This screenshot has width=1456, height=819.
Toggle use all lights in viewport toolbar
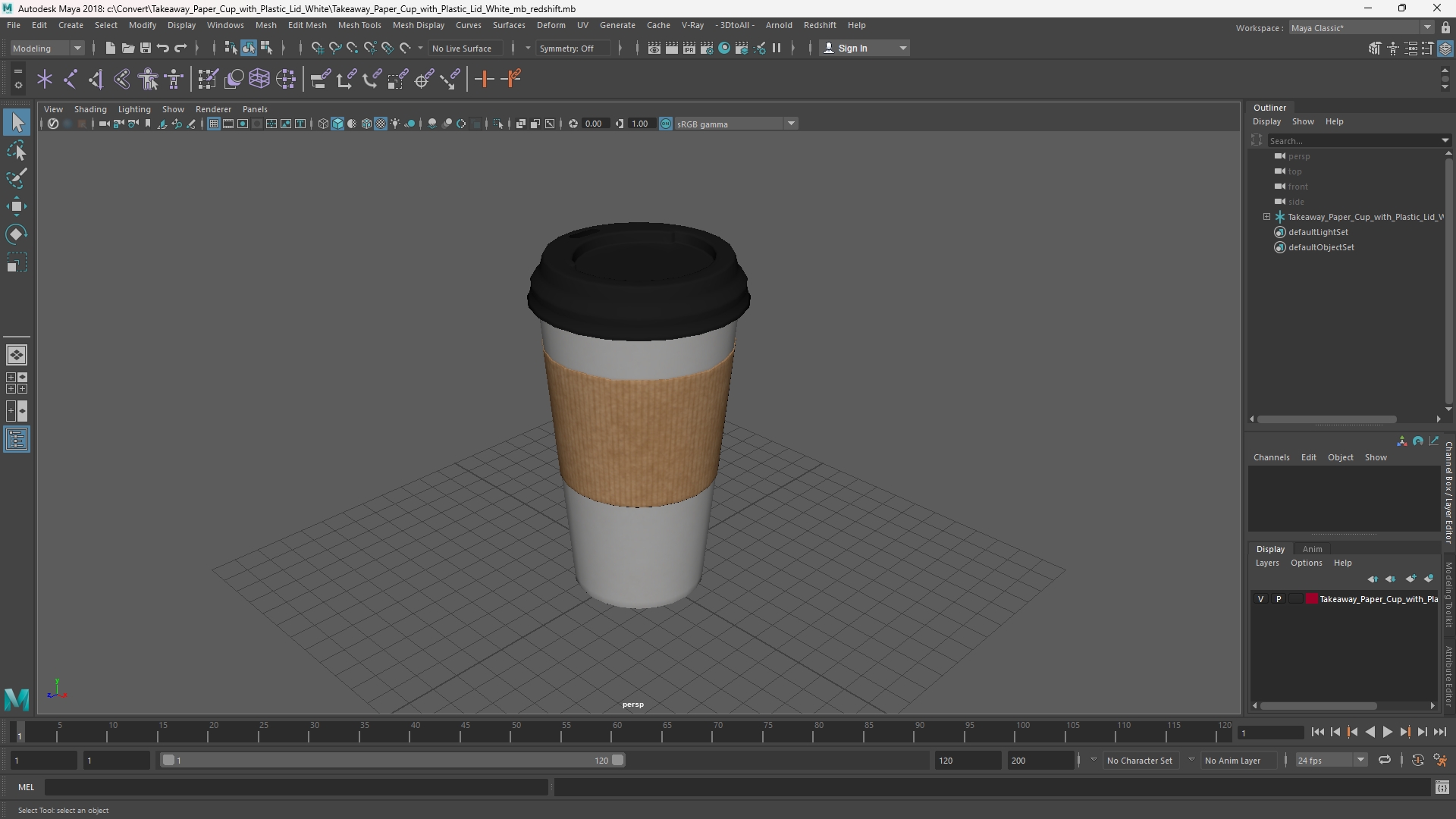pos(395,124)
